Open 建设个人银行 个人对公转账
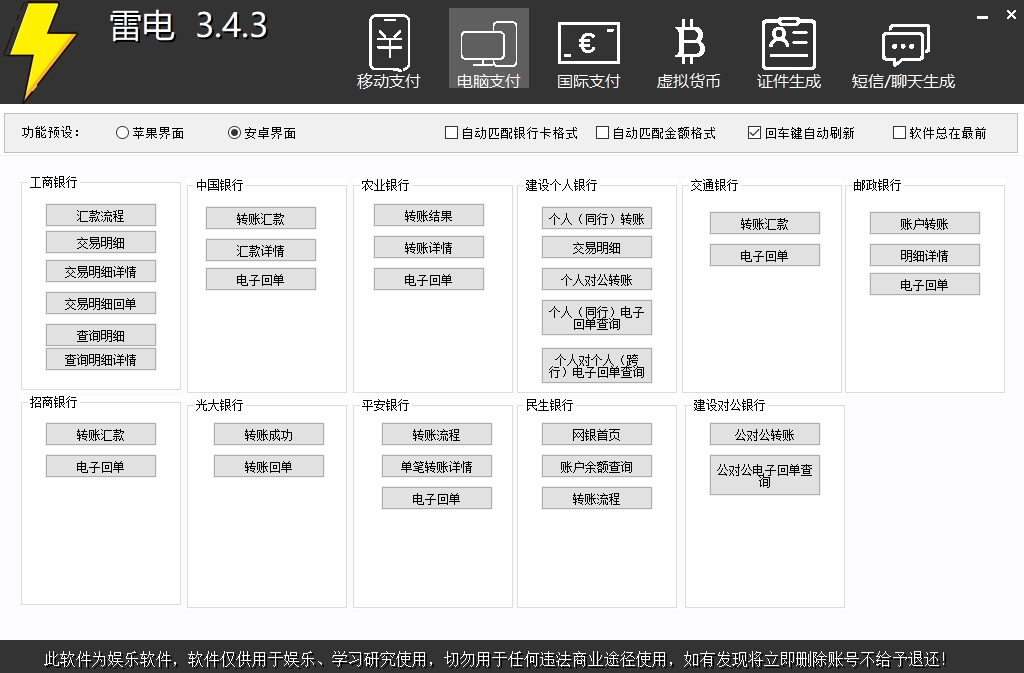The height and width of the screenshot is (673, 1024). (597, 279)
